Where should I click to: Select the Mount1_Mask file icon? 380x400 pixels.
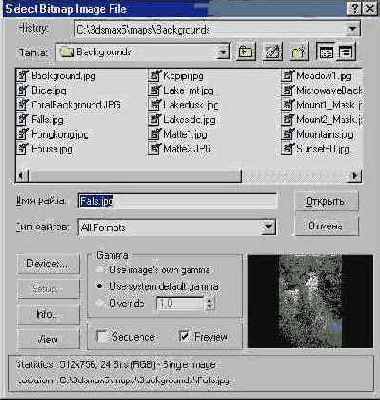288,105
